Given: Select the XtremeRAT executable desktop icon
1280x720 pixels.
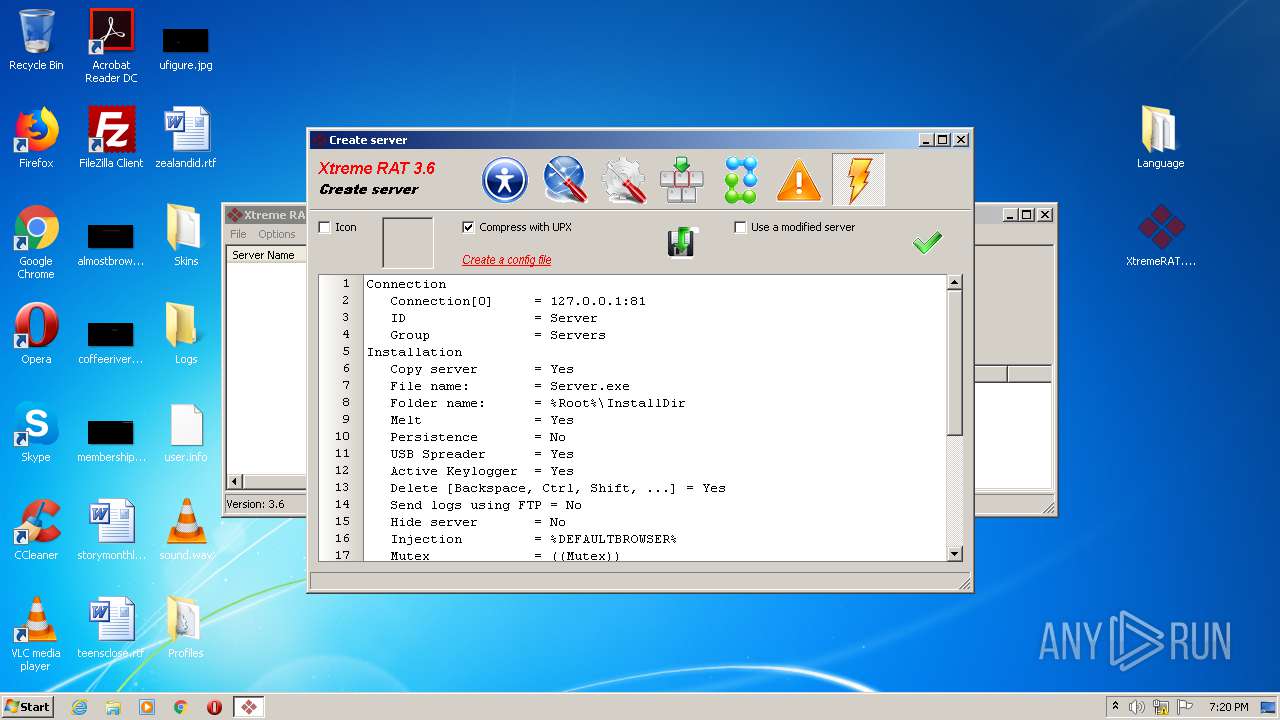Looking at the screenshot, I should (x=1161, y=236).
